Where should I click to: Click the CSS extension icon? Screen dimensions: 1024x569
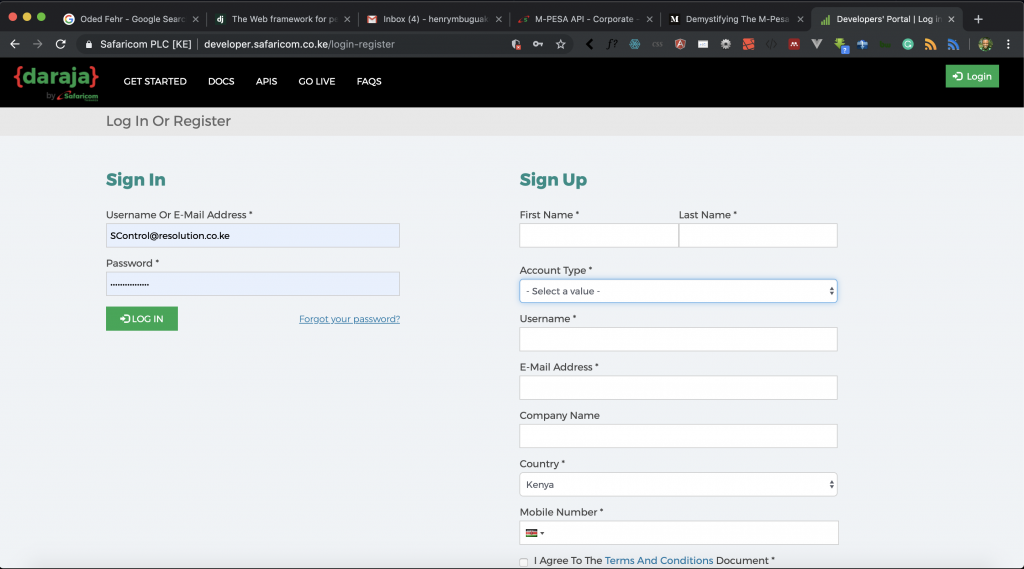tap(657, 44)
